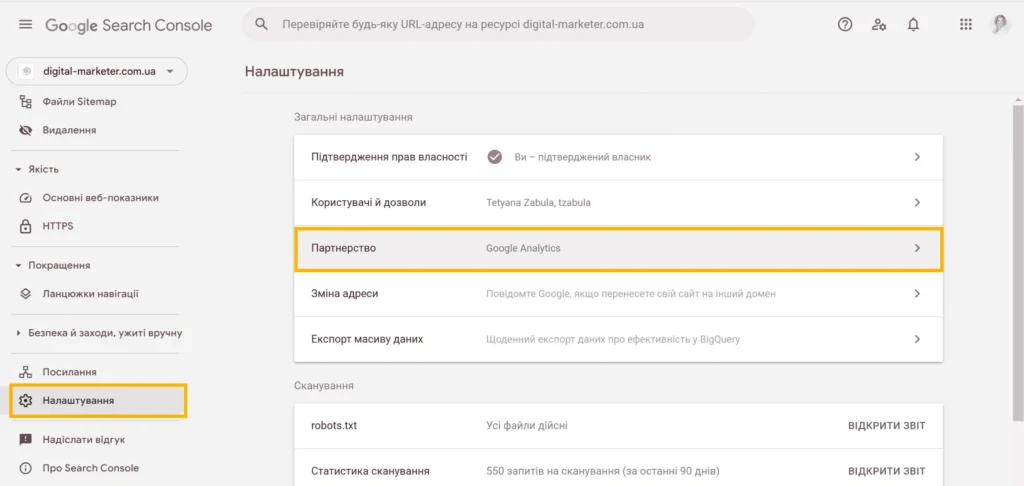Click Google Analytics text in Партнерство
Image resolution: width=1024 pixels, height=486 pixels.
tap(523, 248)
